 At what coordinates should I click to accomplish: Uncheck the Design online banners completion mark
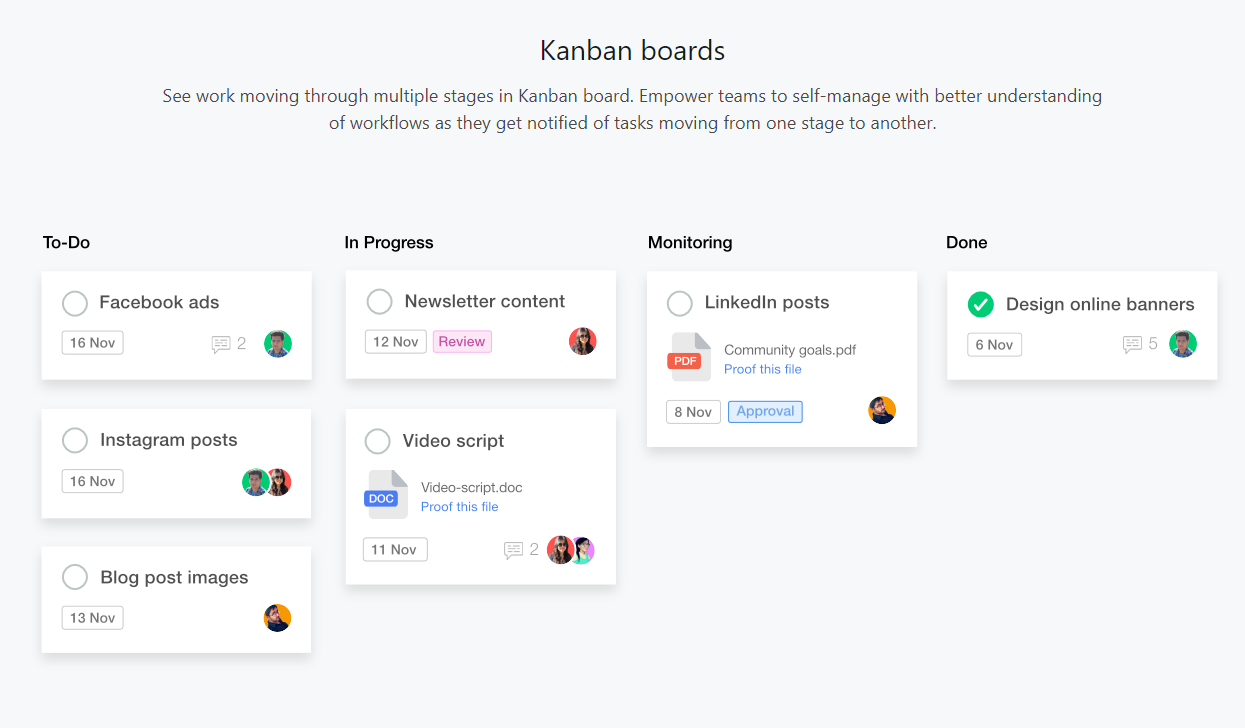point(981,303)
